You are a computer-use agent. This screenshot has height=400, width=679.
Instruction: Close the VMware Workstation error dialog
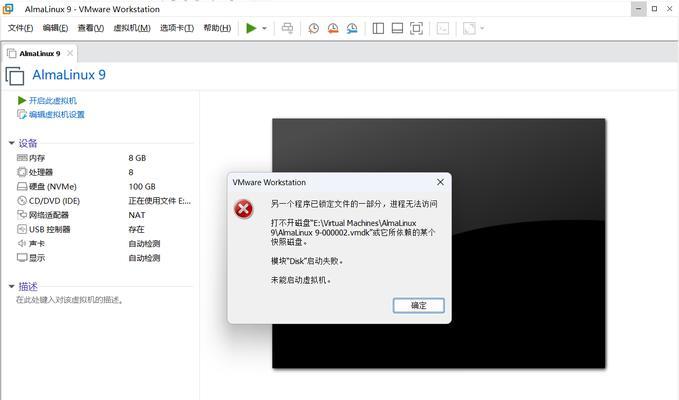click(x=440, y=182)
